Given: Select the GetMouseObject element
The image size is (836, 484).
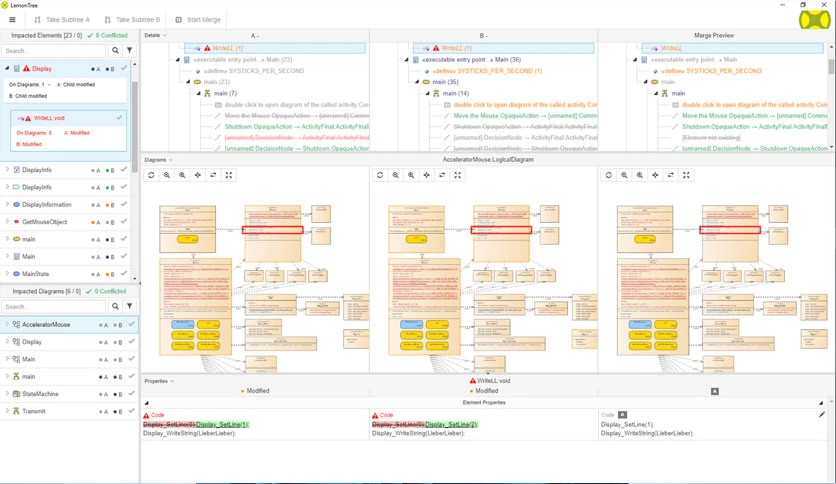Looking at the screenshot, I should pyautogui.click(x=44, y=222).
